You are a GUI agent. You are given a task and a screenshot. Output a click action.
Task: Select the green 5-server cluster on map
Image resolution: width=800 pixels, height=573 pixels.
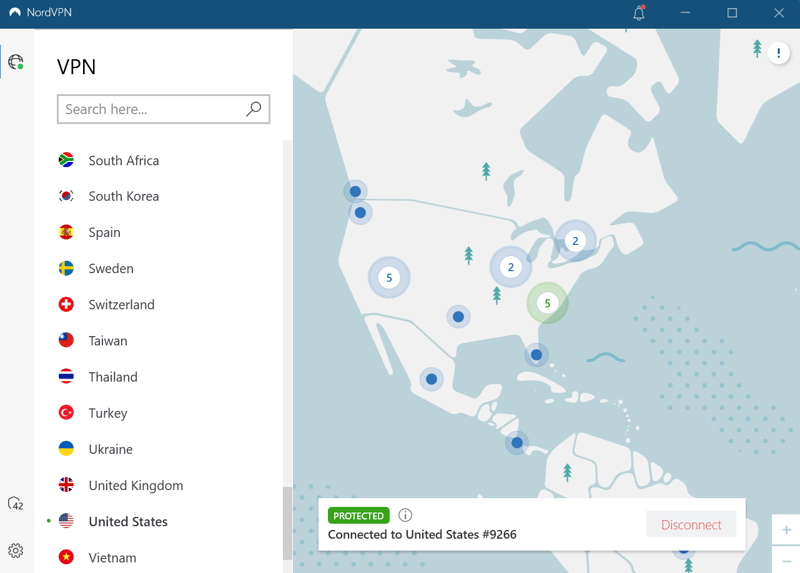(x=547, y=304)
